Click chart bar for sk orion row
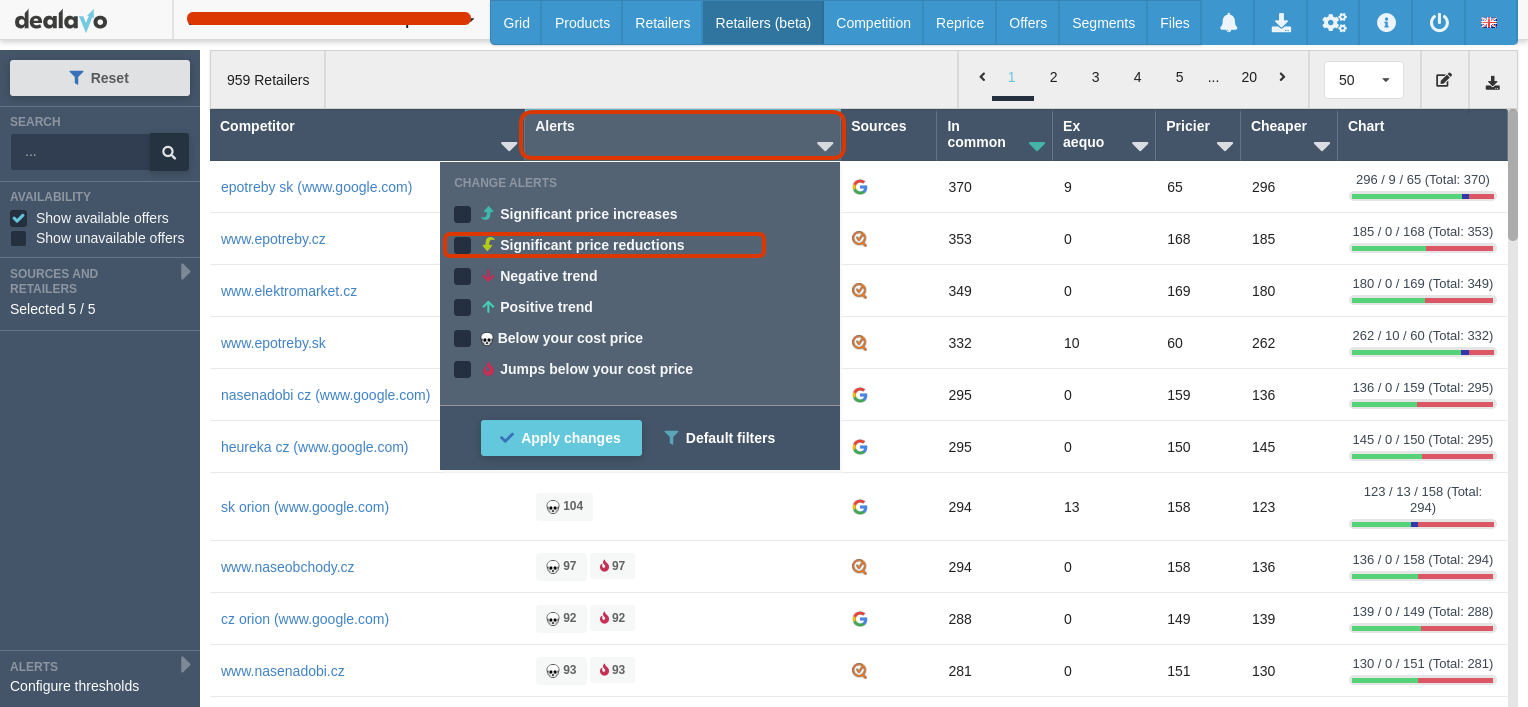The width and height of the screenshot is (1528, 707). coord(1422,524)
